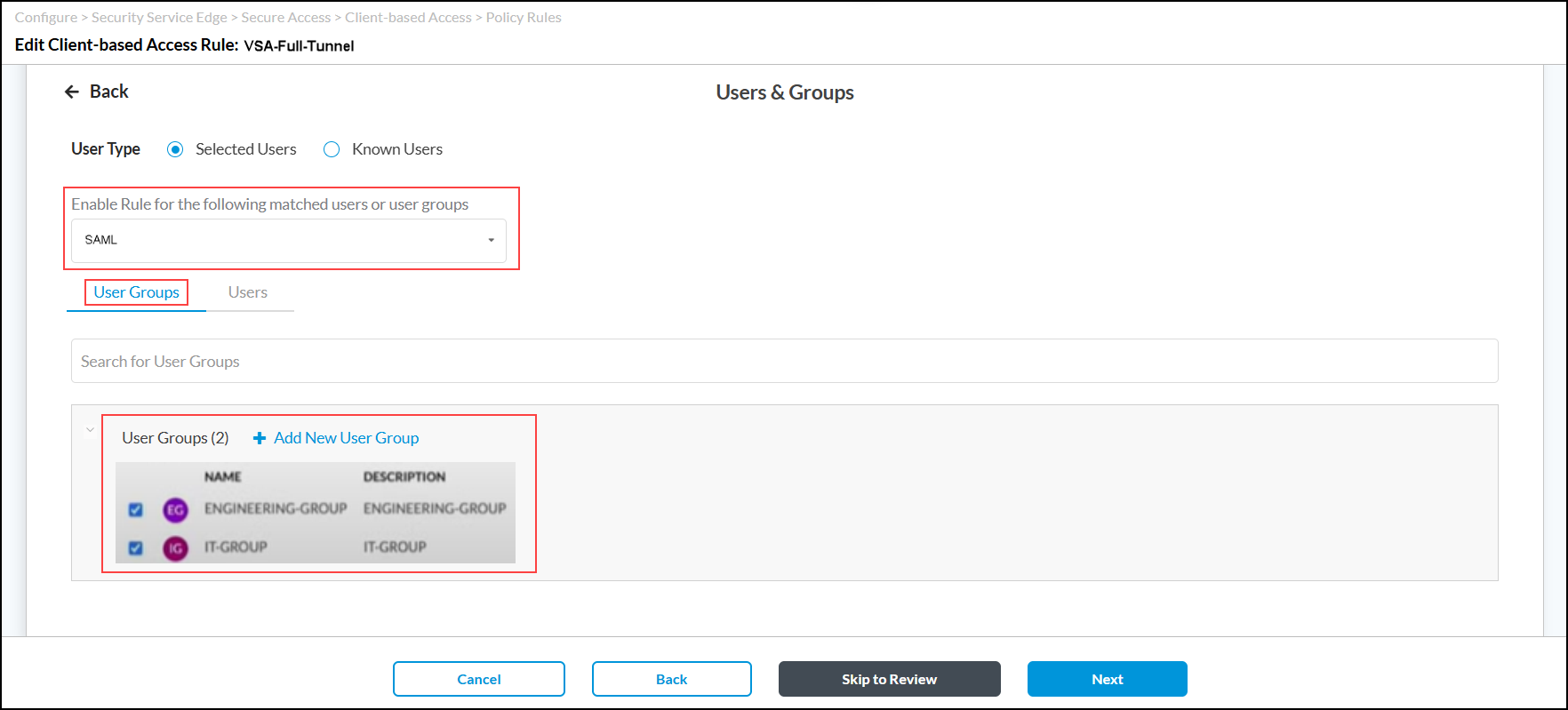
Task: Click ENGINEERING-GROUP in the name column
Action: pyautogui.click(x=276, y=508)
